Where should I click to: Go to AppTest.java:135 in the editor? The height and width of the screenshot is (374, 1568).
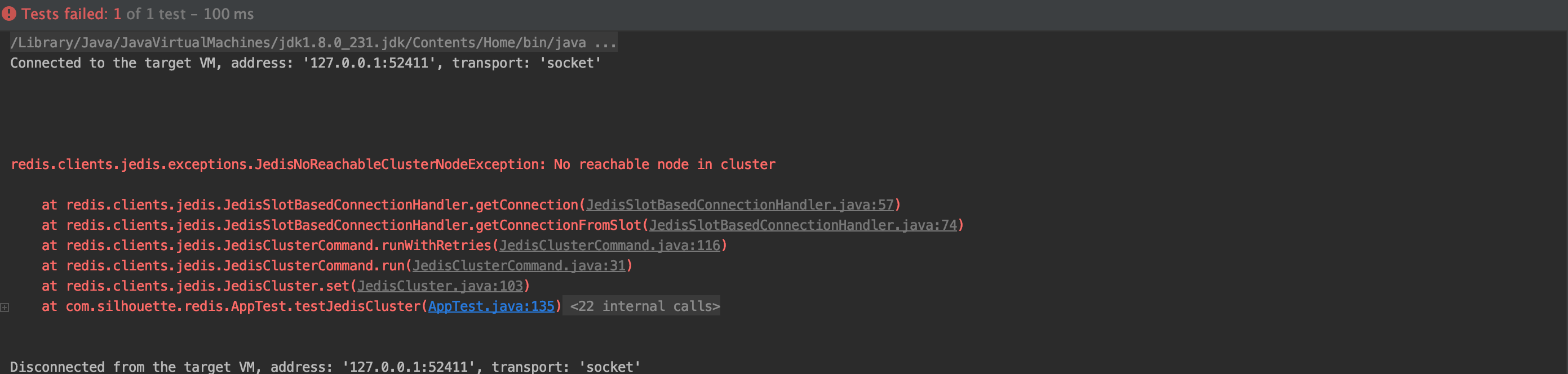pos(491,306)
